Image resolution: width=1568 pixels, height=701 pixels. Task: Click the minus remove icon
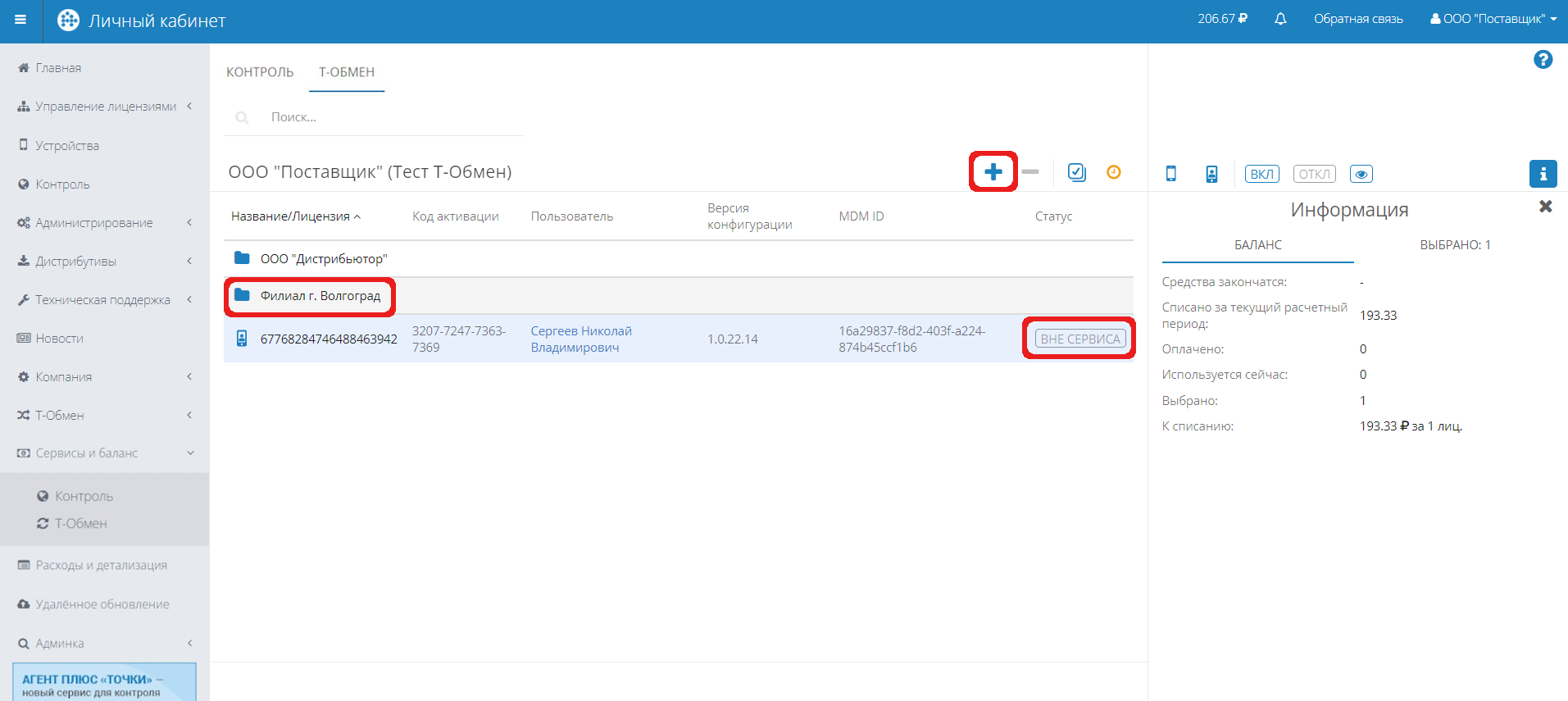[1030, 172]
